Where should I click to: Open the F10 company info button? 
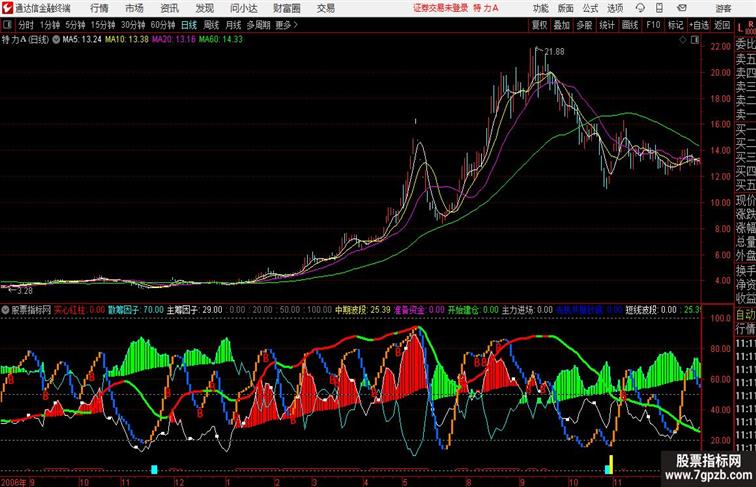[x=653, y=25]
